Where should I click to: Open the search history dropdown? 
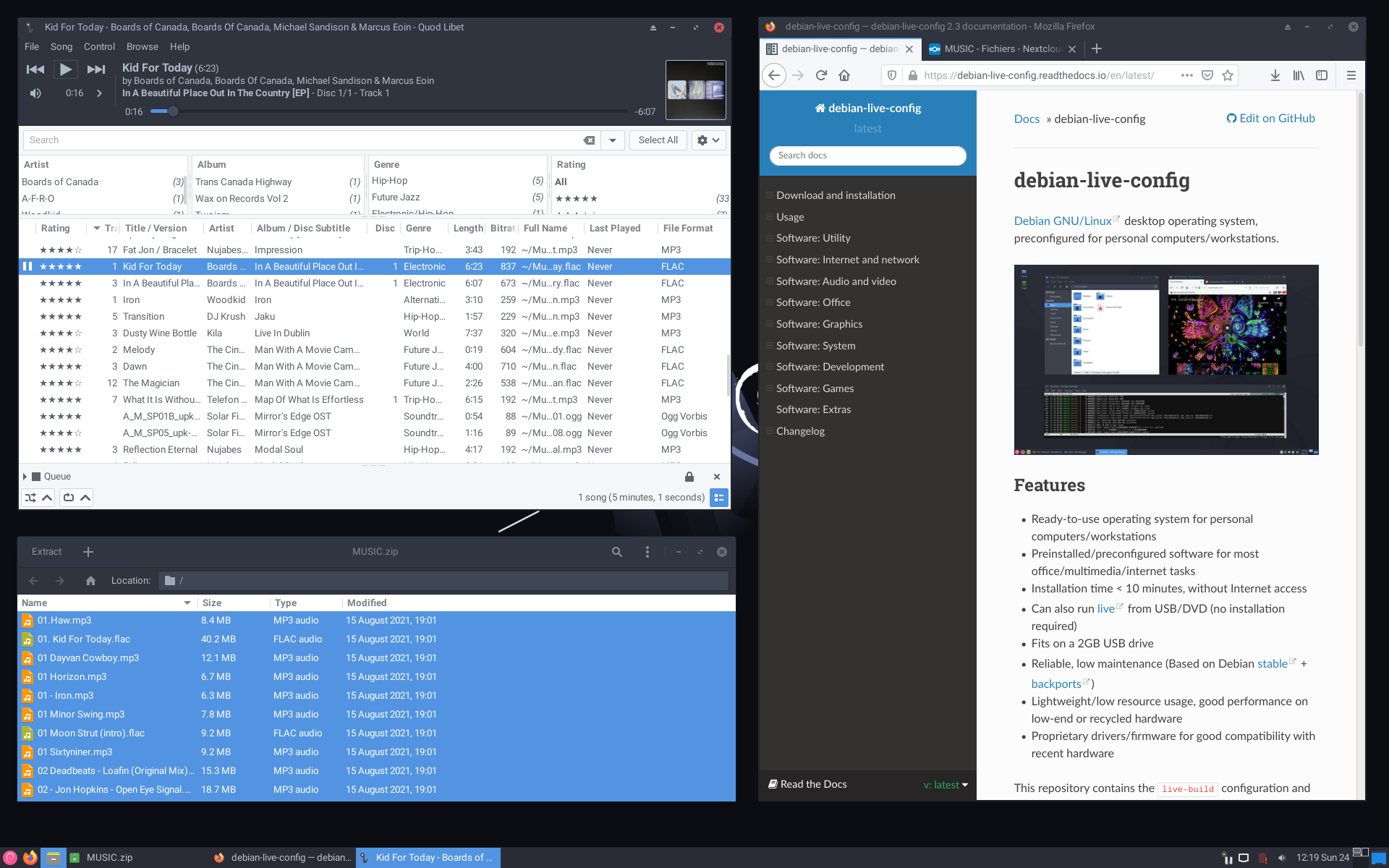click(x=613, y=140)
